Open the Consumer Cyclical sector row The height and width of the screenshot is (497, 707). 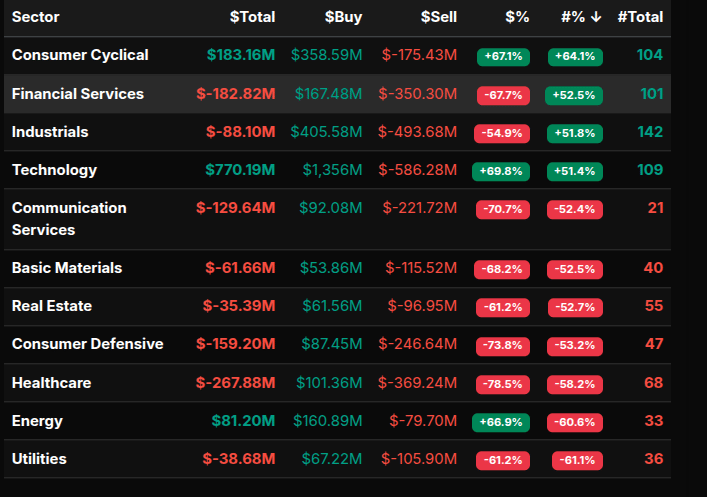pos(80,55)
